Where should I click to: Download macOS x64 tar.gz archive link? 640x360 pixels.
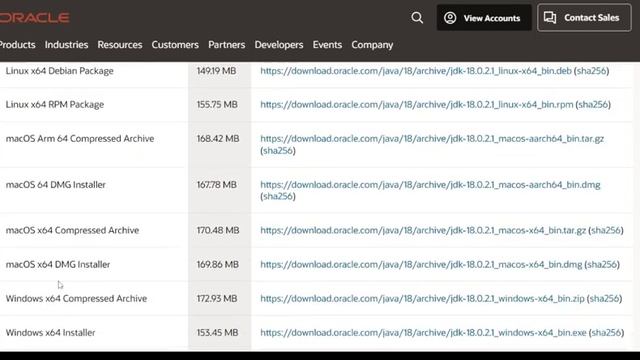tap(423, 230)
